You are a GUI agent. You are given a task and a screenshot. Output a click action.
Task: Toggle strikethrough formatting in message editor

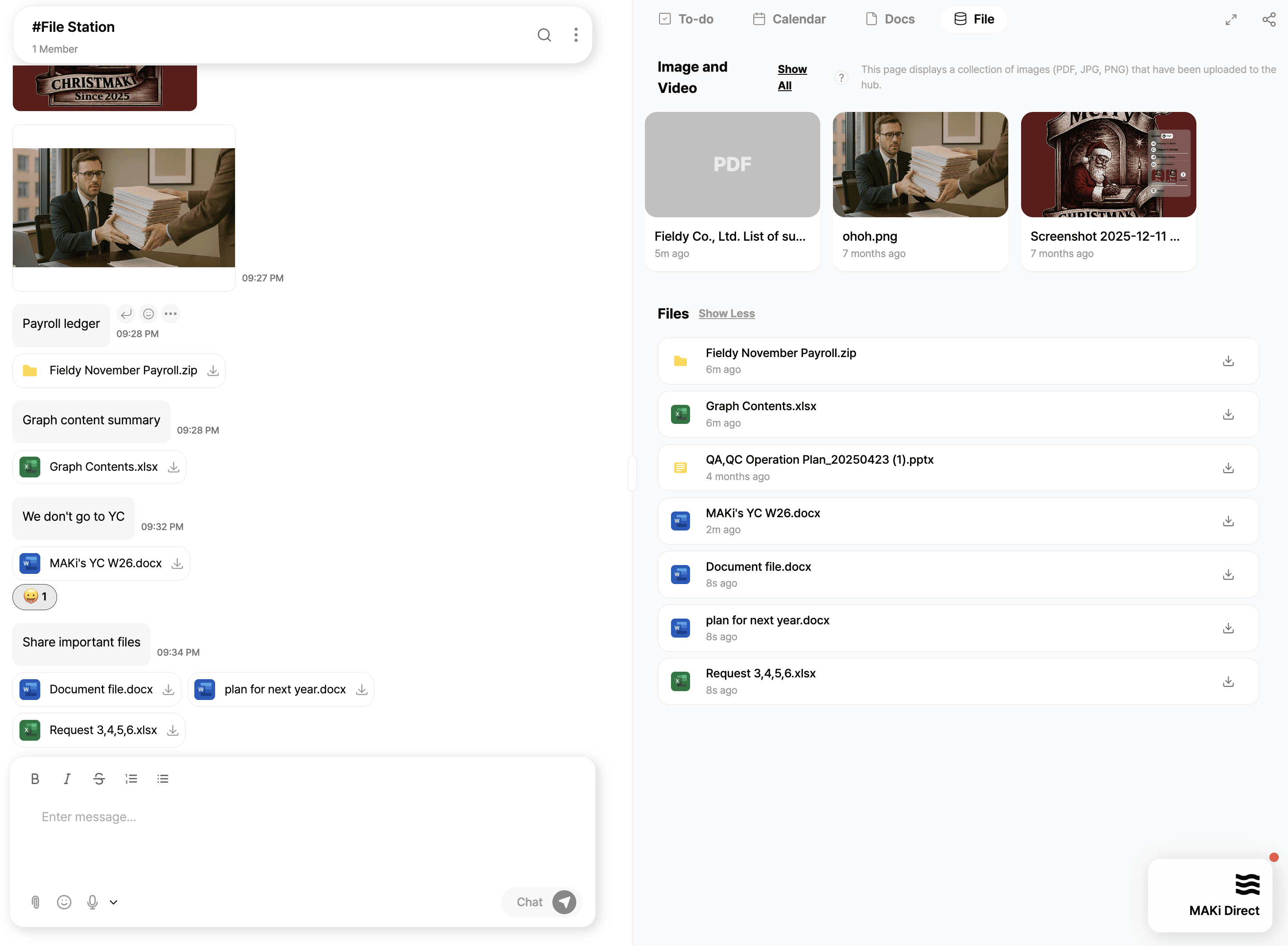pyautogui.click(x=99, y=779)
